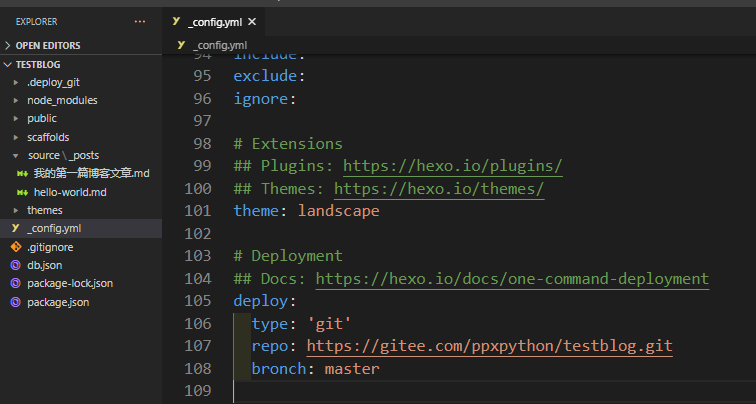The image size is (756, 404).
Task: Click the 'theme' key on line 101
Action: click(x=256, y=211)
